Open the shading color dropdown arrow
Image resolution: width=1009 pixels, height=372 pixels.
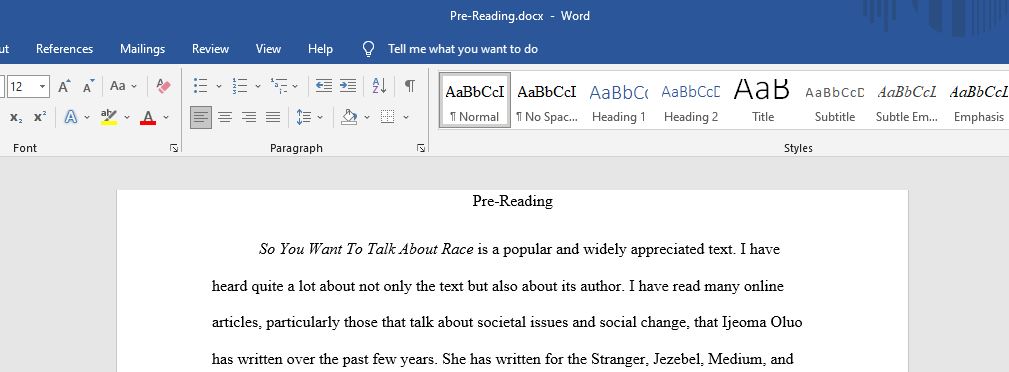point(367,117)
